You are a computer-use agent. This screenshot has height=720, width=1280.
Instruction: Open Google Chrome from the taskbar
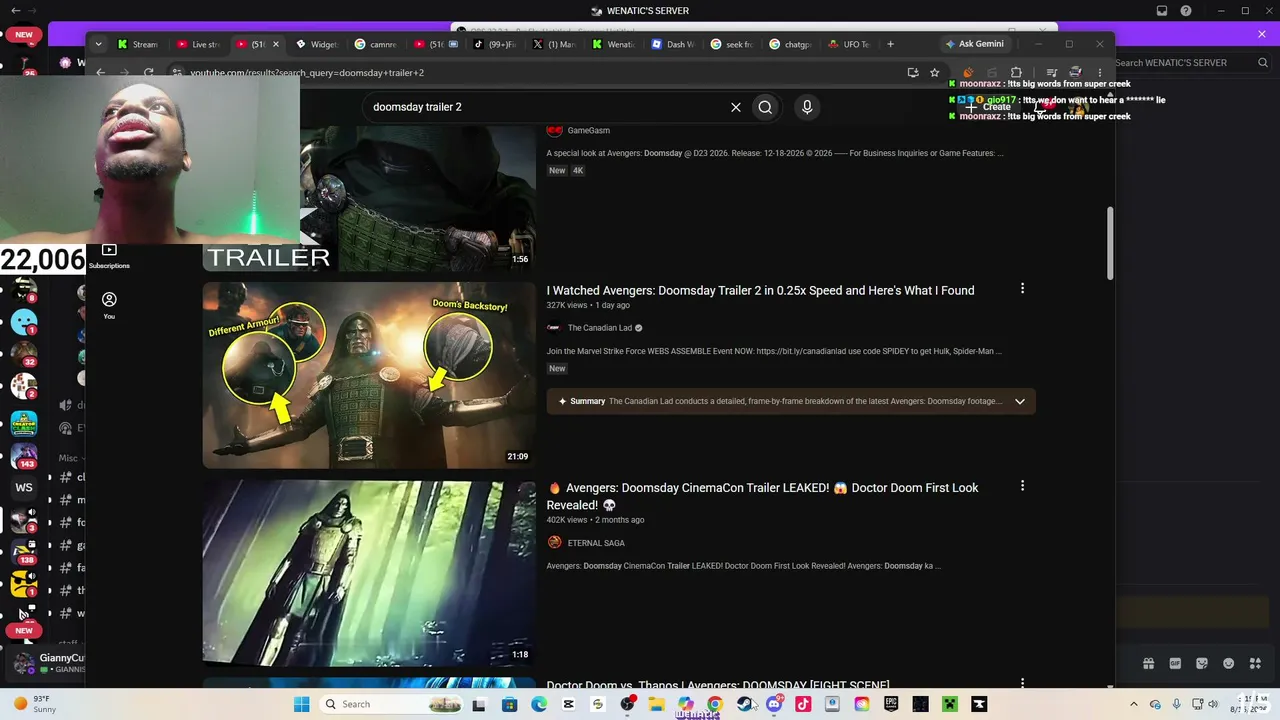[715, 704]
